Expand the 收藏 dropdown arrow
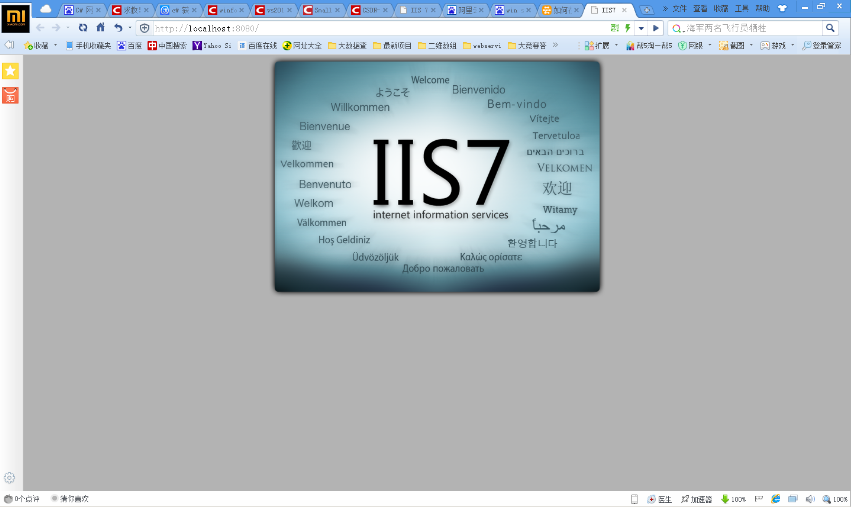The image size is (854, 507). 56,46
